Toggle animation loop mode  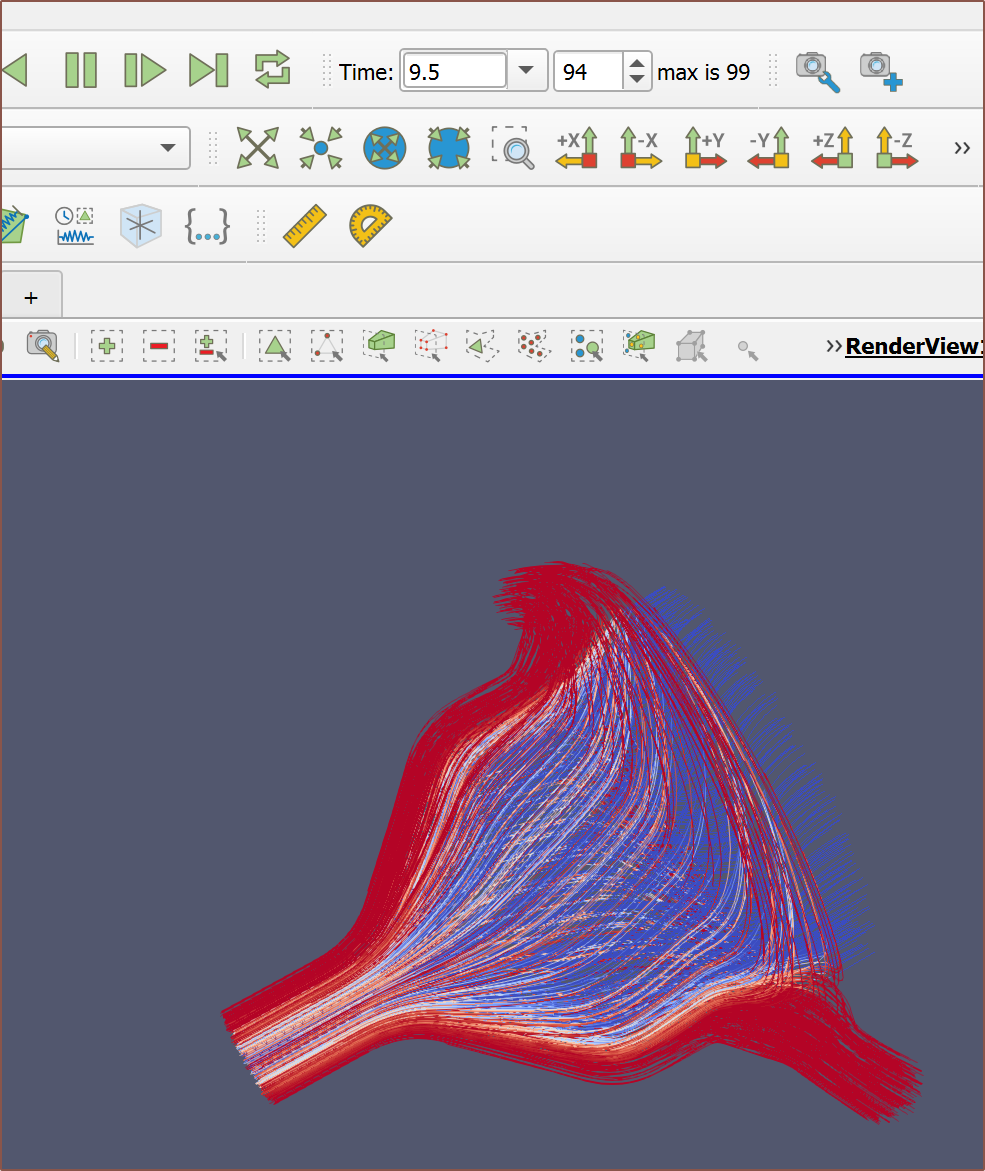pyautogui.click(x=272, y=70)
